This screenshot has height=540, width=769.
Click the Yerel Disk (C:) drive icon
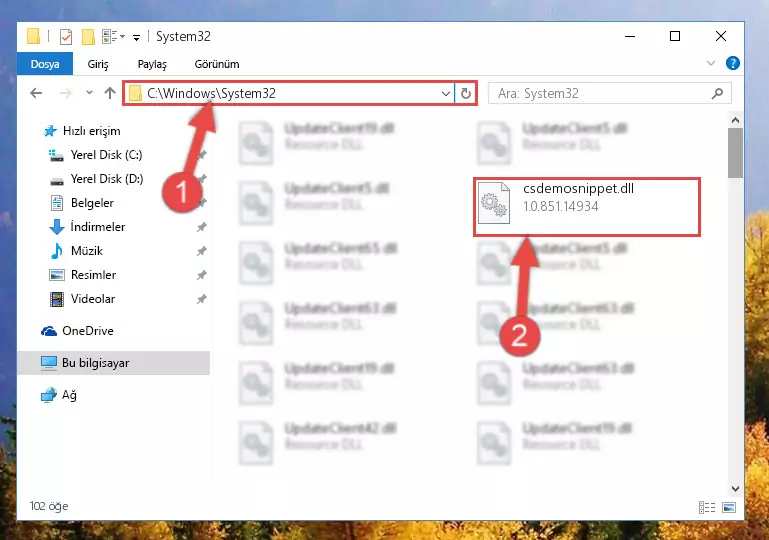[x=56, y=155]
